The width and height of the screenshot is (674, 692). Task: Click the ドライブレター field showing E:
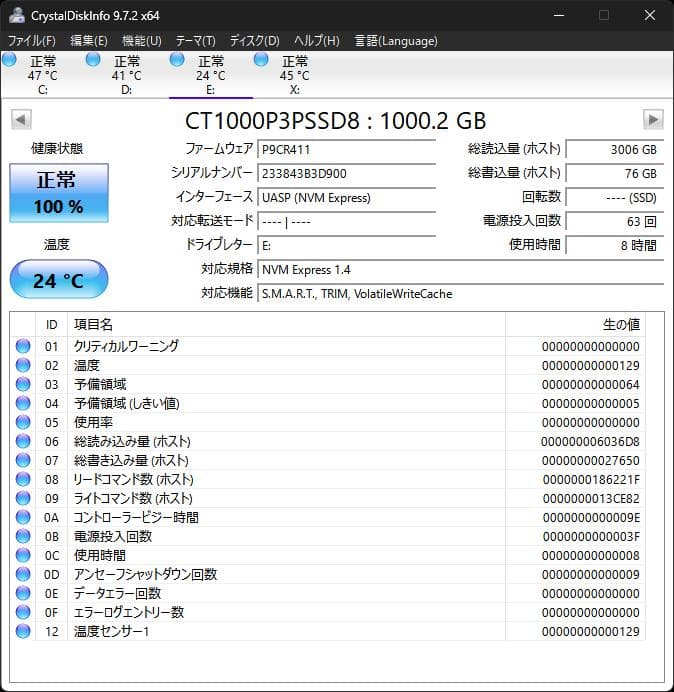346,245
